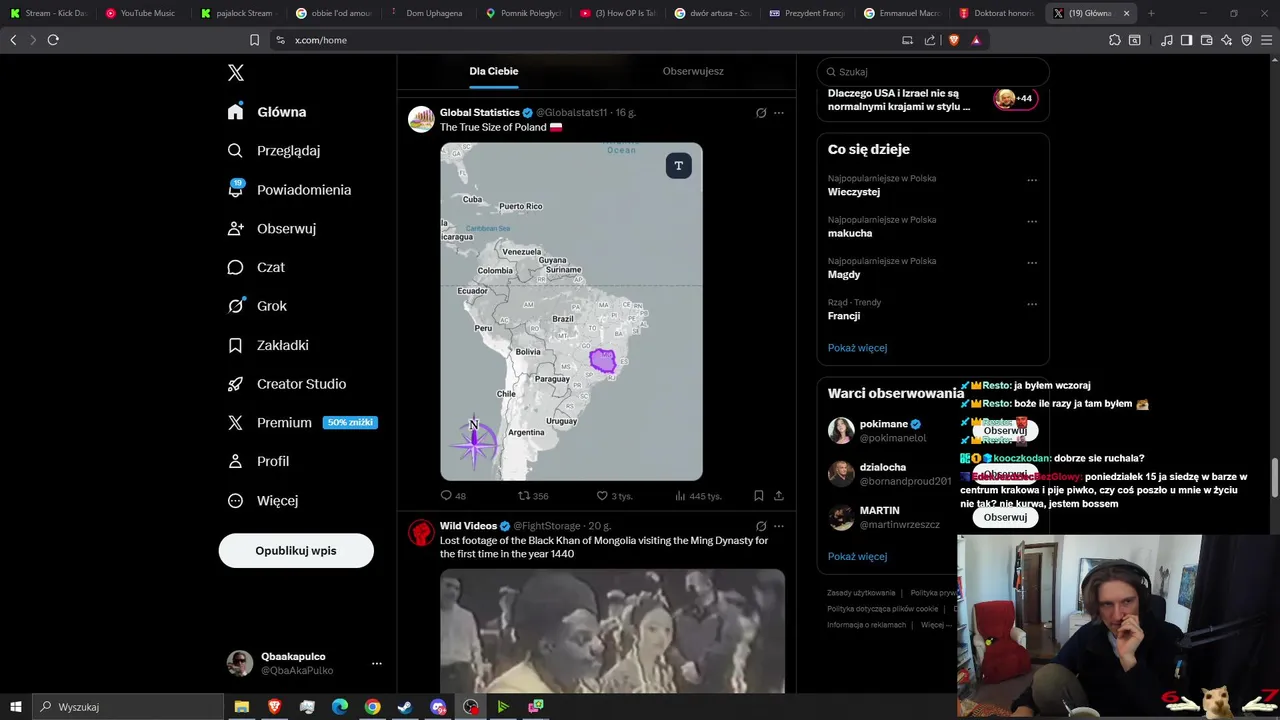Viewport: 1280px width, 720px height.
Task: Open the Przeglądaj explore page
Action: [274, 151]
